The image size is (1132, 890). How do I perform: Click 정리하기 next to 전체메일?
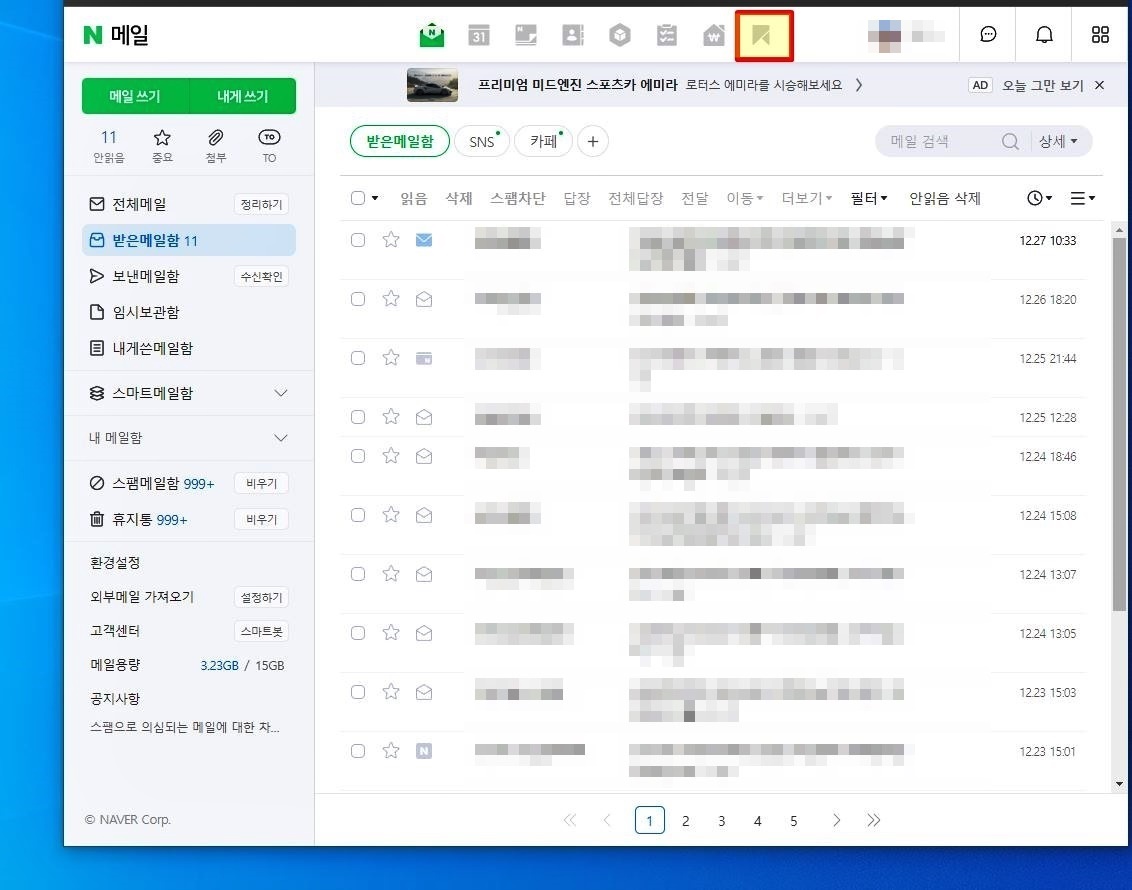(261, 204)
